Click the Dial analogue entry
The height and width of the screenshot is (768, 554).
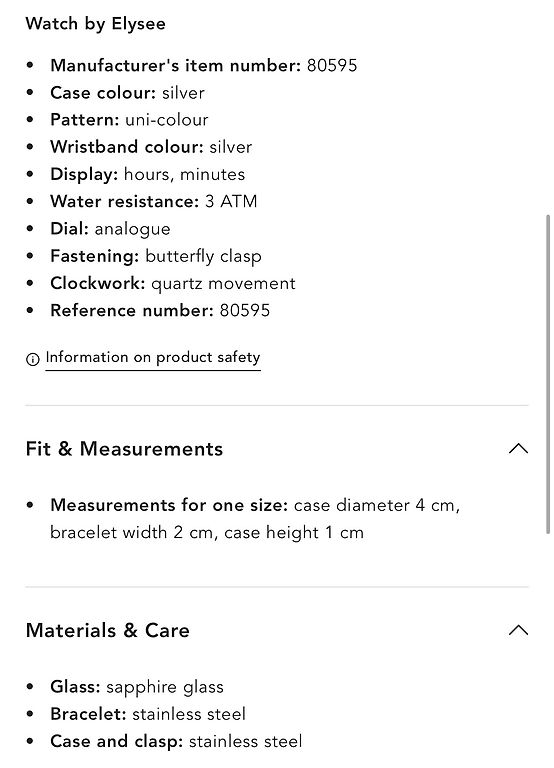click(110, 229)
